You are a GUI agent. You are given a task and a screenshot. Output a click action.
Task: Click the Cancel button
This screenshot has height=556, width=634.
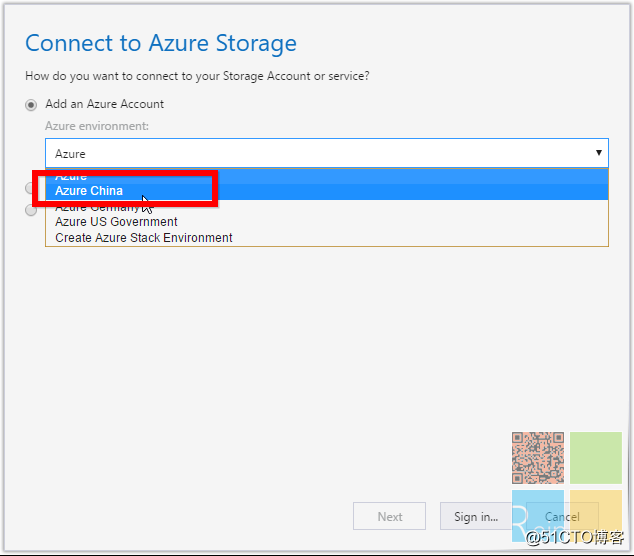562,516
